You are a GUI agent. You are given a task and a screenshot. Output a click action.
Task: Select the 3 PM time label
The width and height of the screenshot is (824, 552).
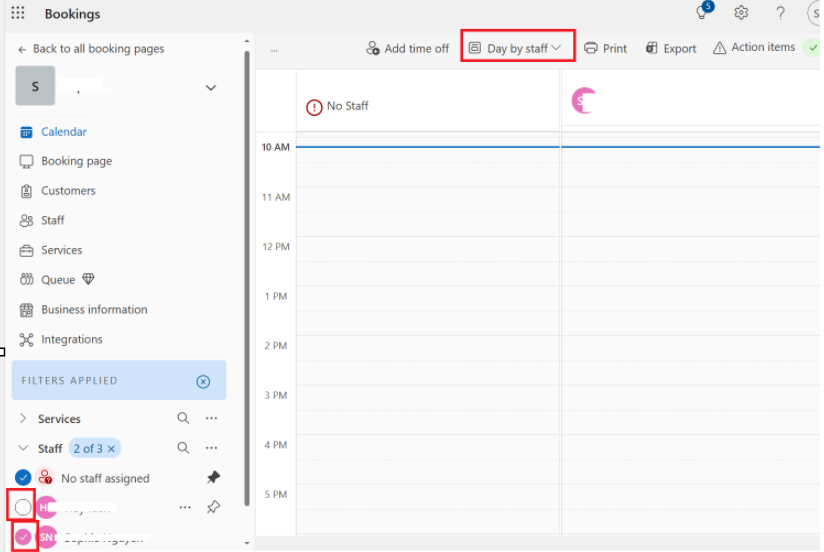[276, 395]
